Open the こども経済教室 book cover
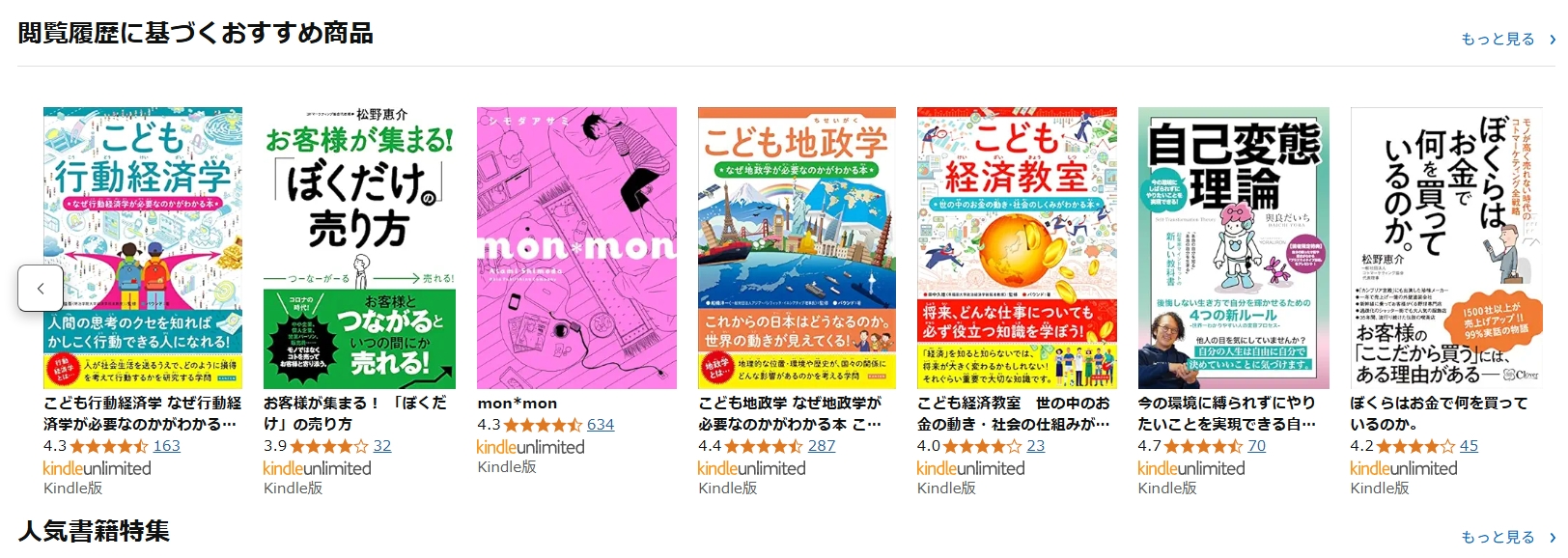The height and width of the screenshot is (558, 1568). pyautogui.click(x=1017, y=248)
